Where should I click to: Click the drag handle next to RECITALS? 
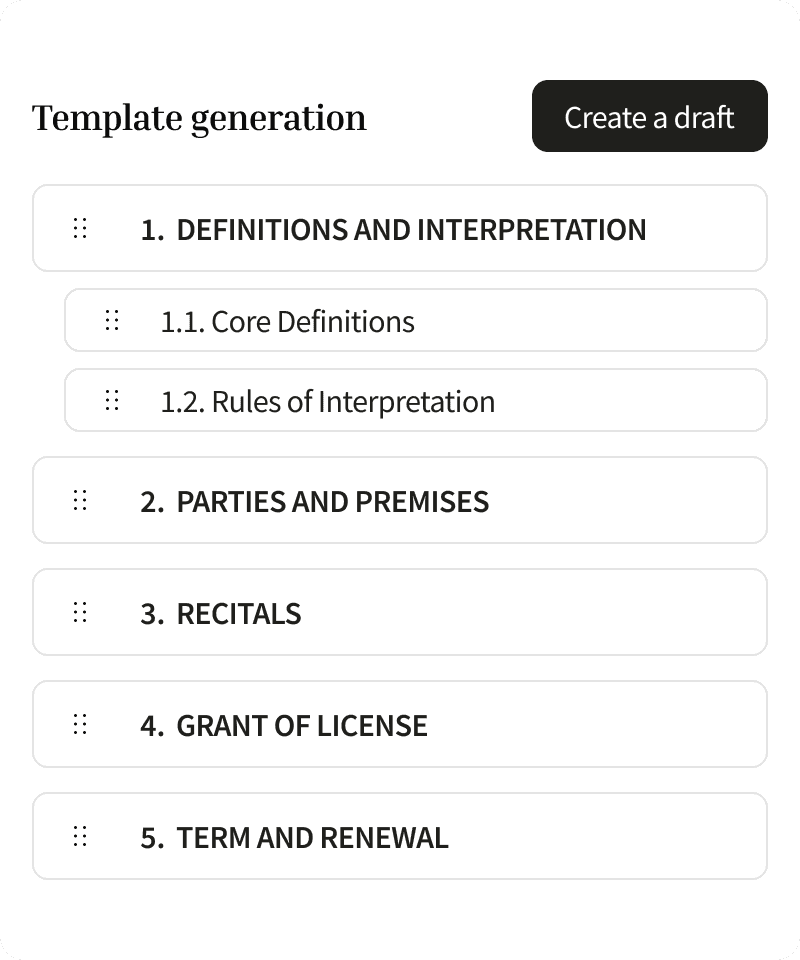point(80,612)
